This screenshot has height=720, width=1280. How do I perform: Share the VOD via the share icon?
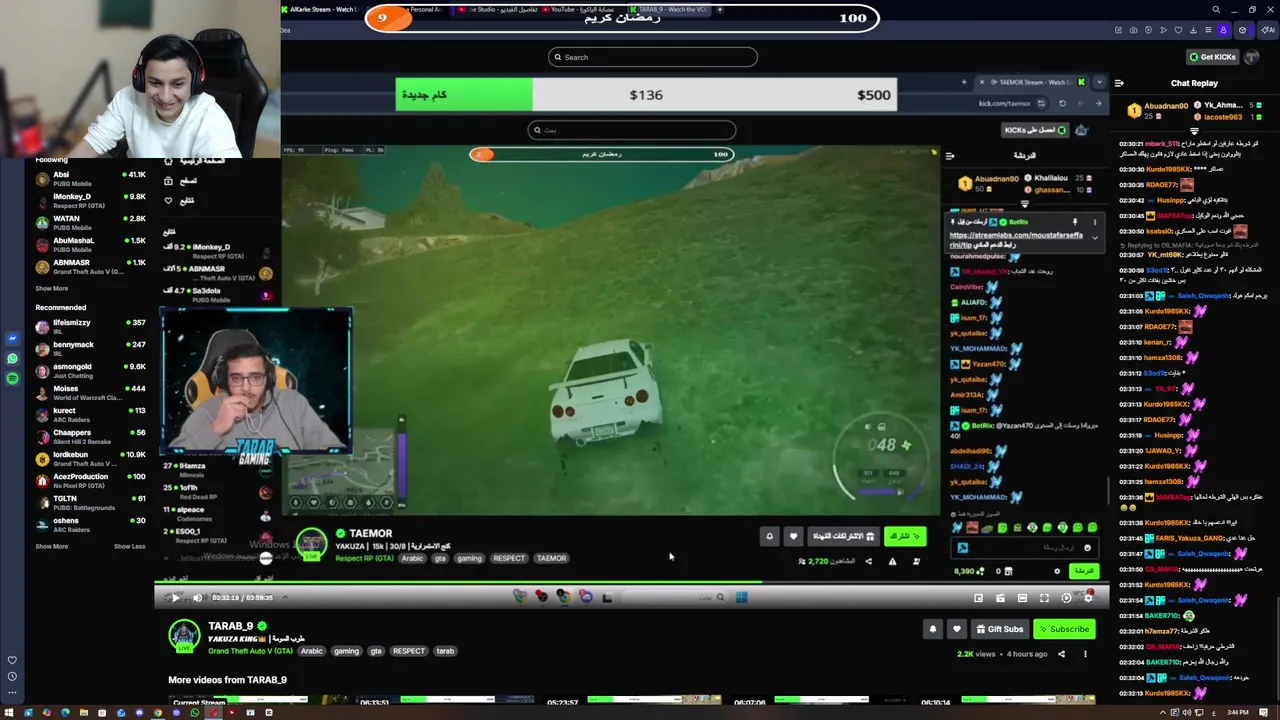coord(1061,654)
